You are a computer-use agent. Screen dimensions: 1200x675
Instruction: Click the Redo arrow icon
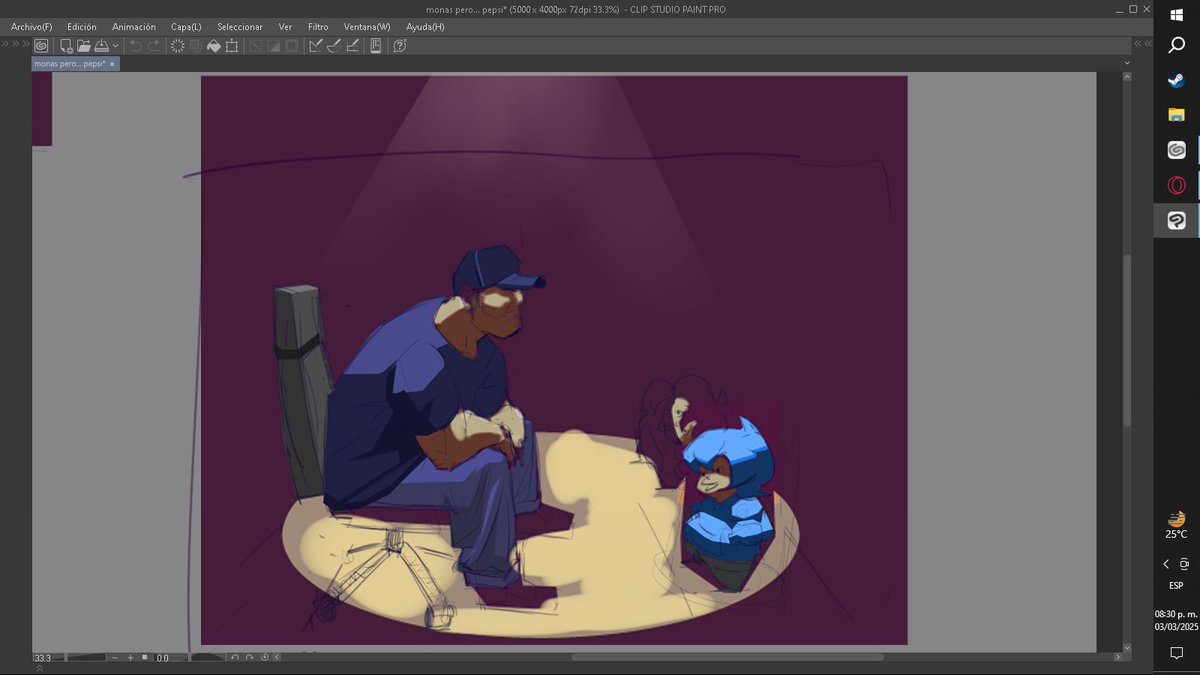coord(154,46)
